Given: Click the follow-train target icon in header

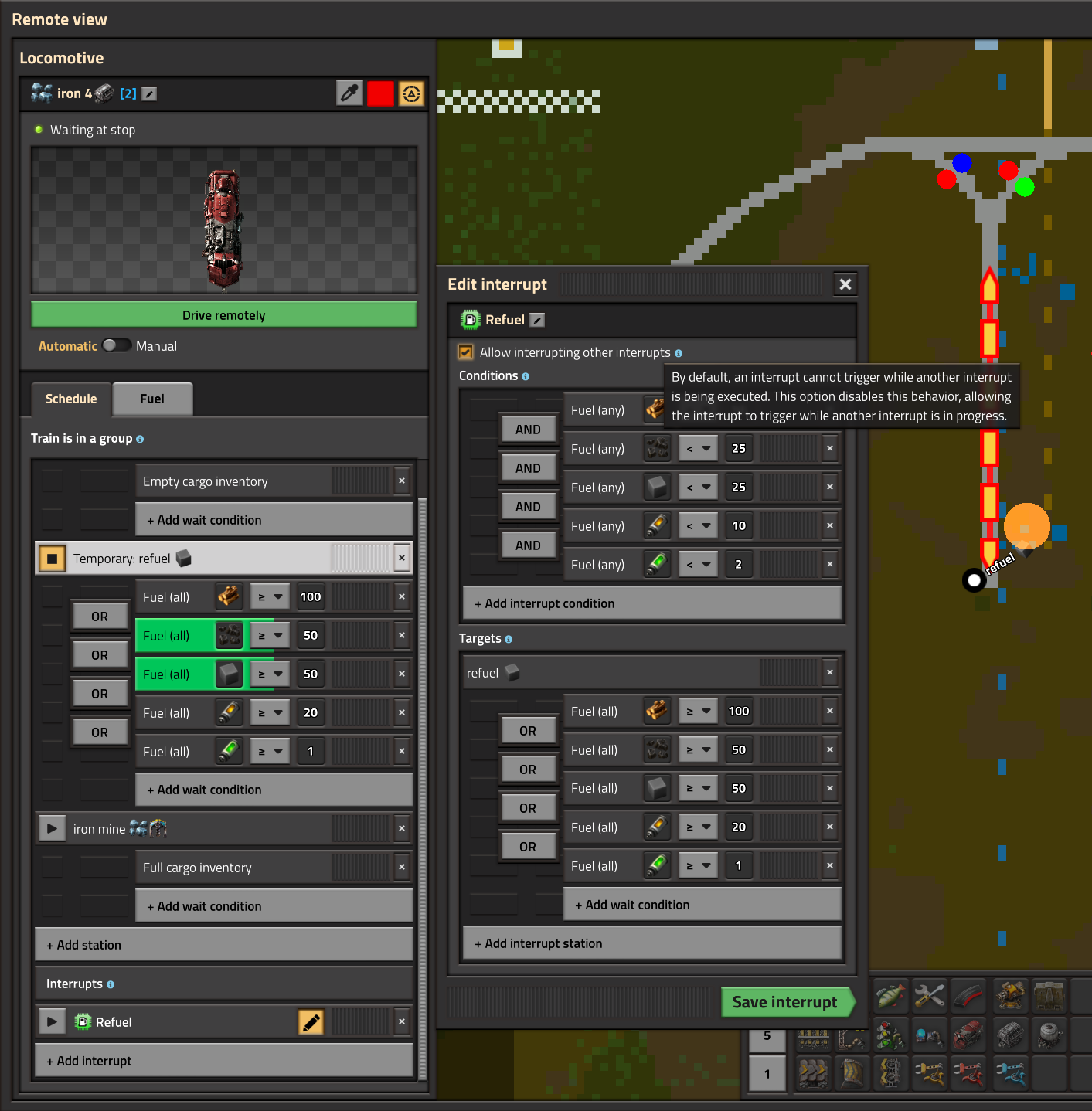Looking at the screenshot, I should click(x=411, y=93).
